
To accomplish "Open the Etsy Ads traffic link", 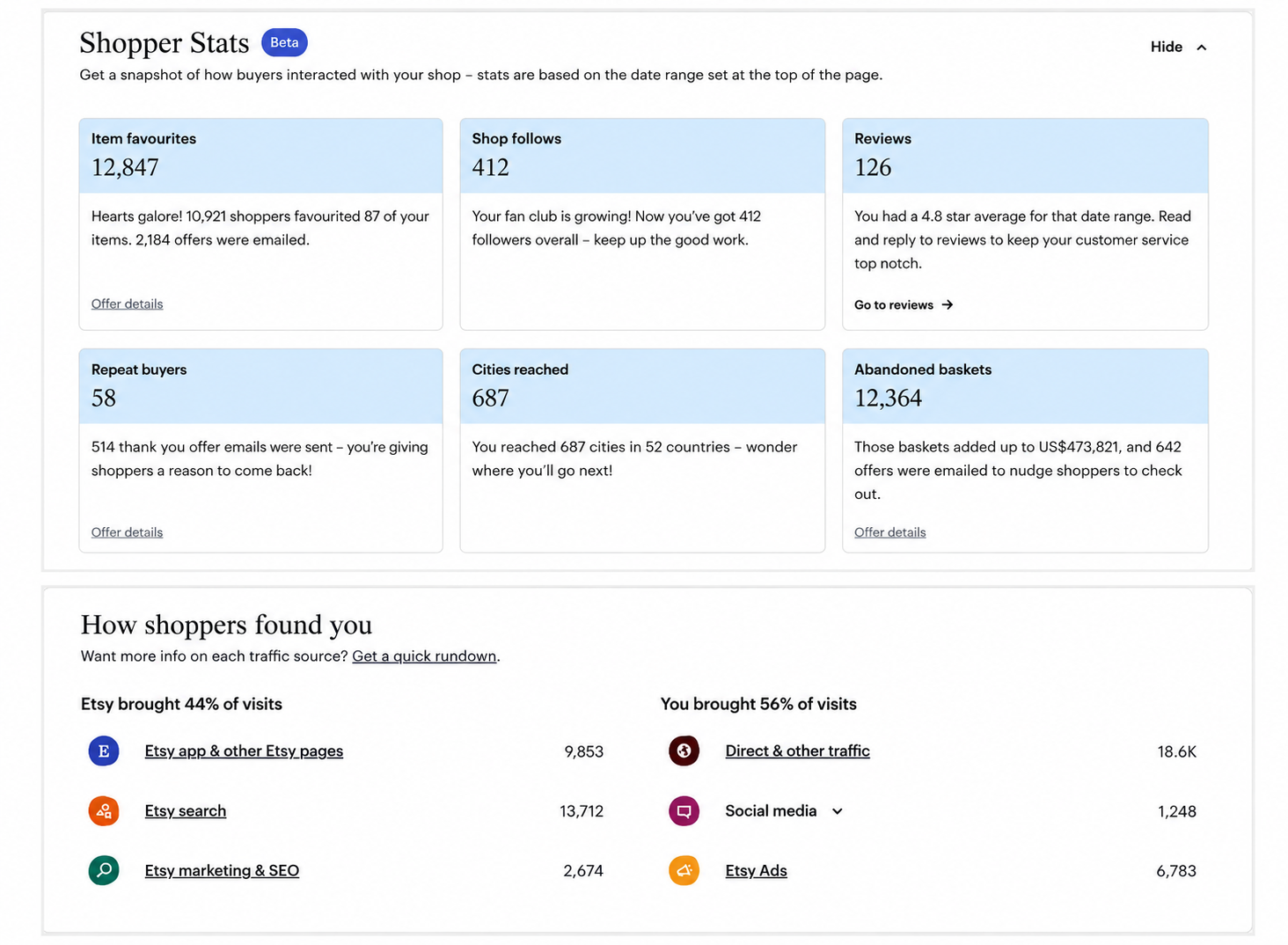I will click(756, 870).
